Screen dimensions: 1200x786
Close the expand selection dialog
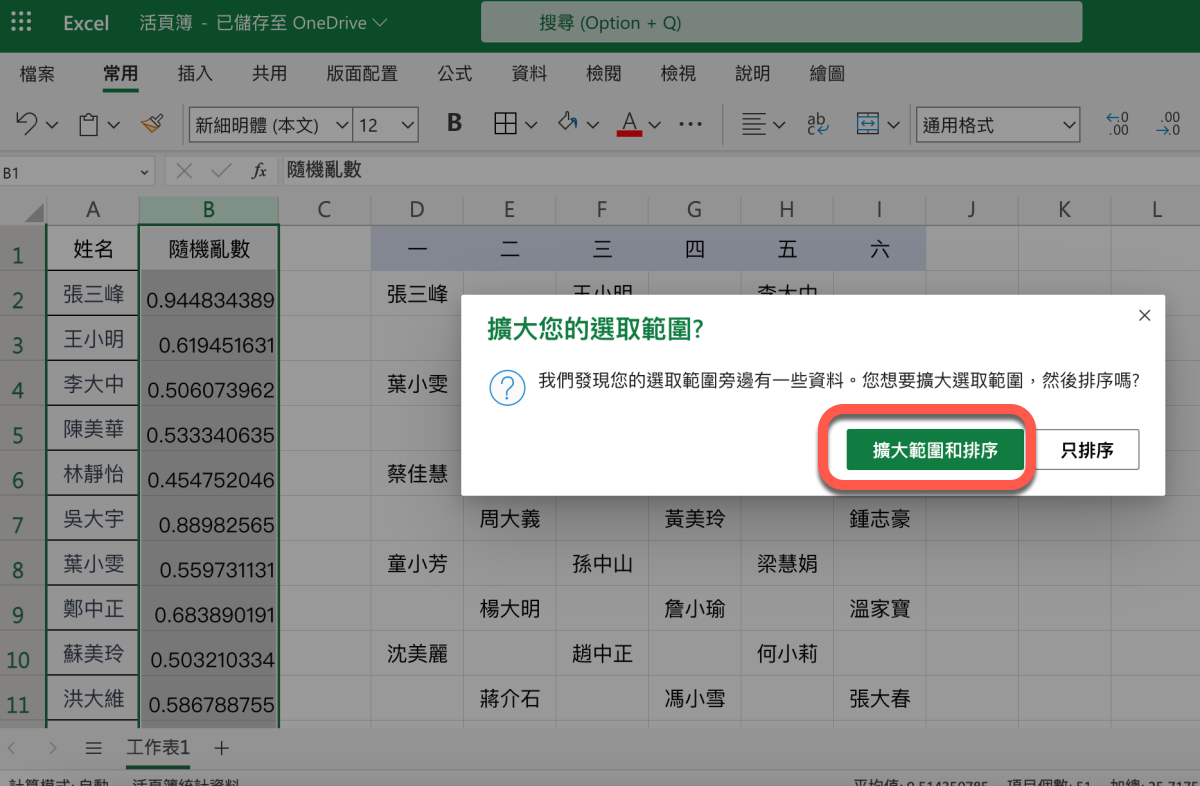tap(1145, 316)
